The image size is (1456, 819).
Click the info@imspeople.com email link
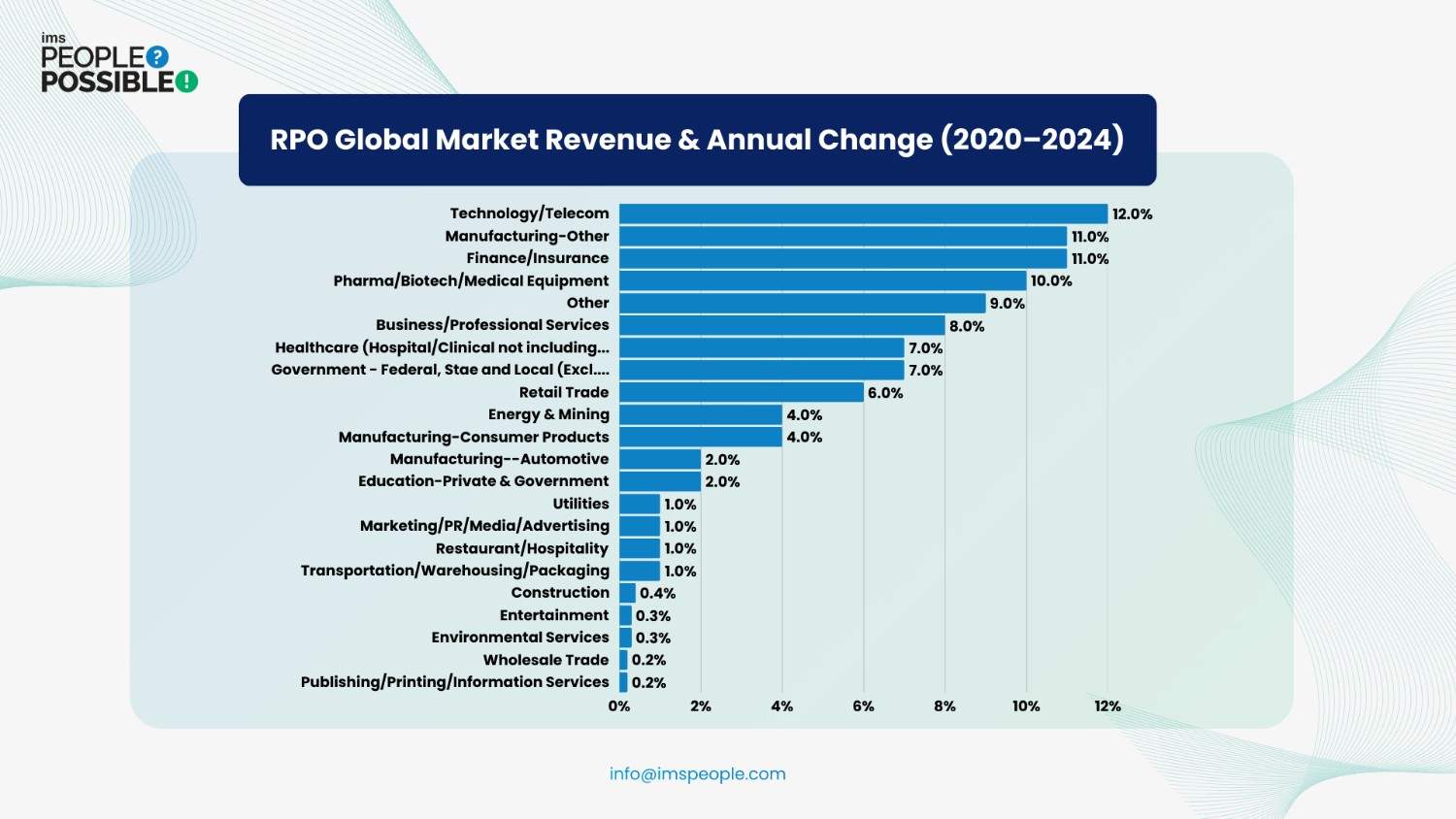click(697, 773)
